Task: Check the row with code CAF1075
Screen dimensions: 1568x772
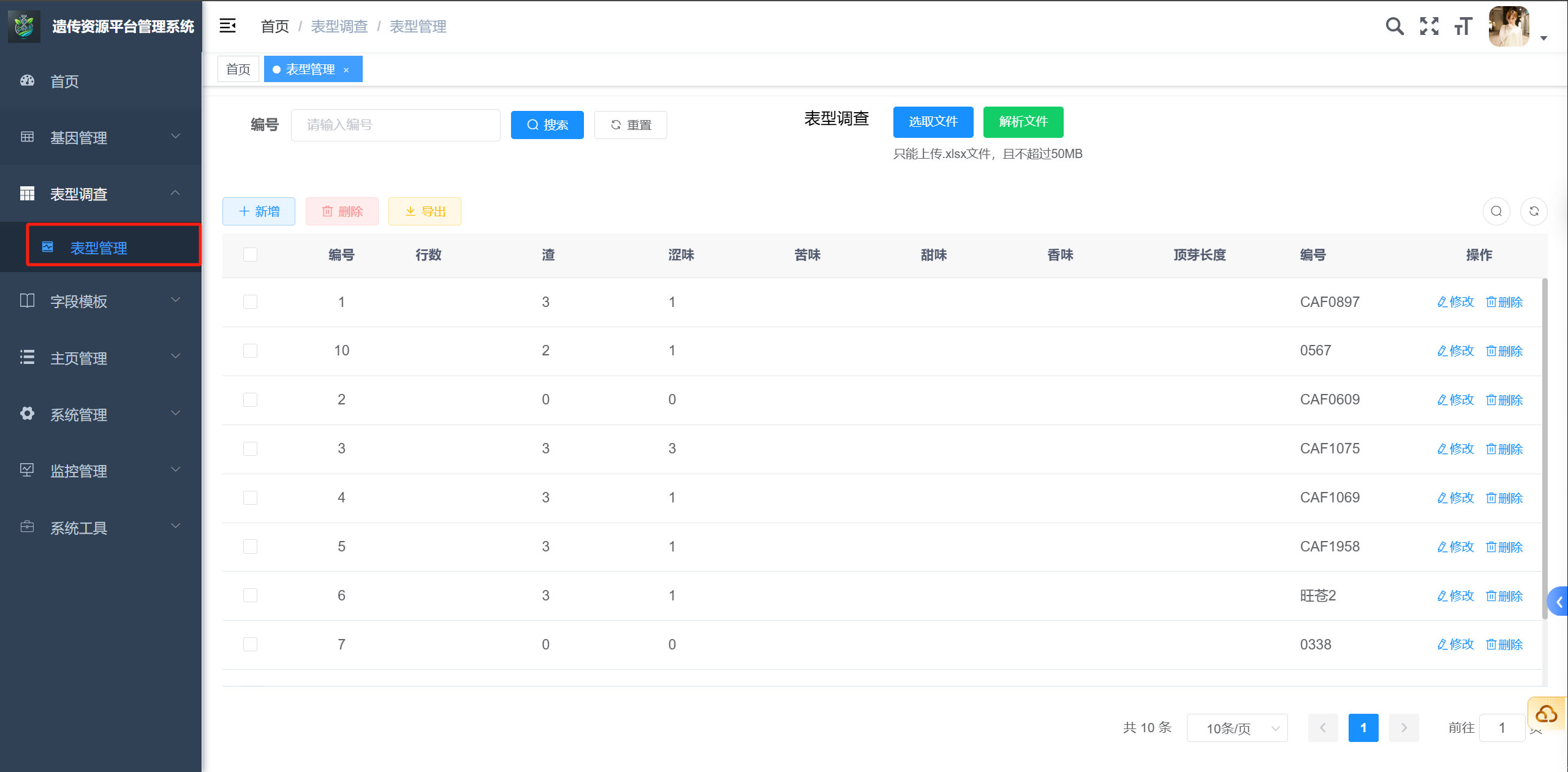Action: tap(250, 449)
